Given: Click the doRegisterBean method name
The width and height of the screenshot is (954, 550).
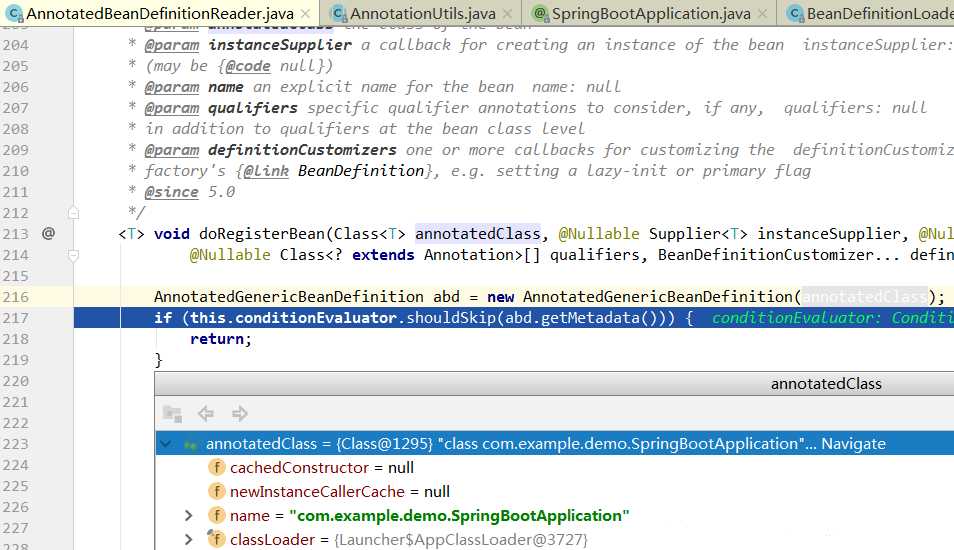Looking at the screenshot, I should coord(262,234).
